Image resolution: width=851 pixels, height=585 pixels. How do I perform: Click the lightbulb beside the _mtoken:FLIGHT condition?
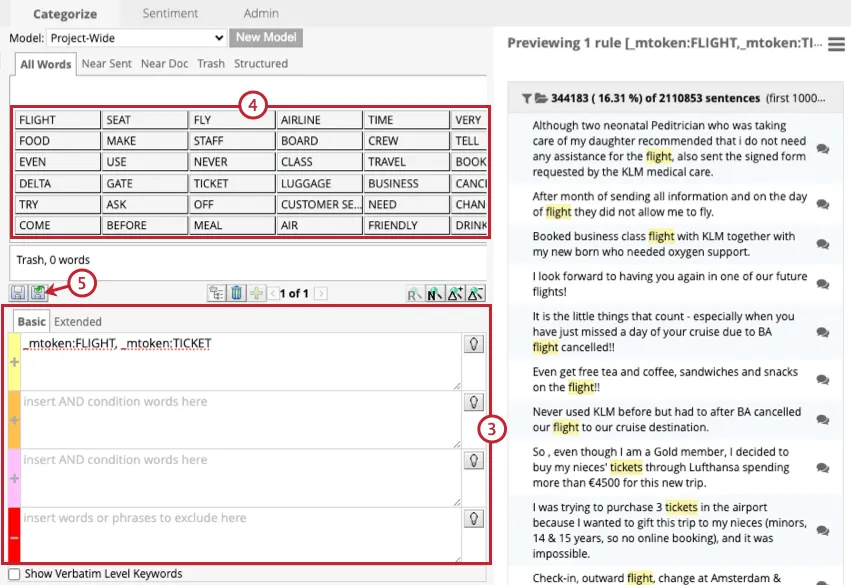pyautogui.click(x=474, y=343)
